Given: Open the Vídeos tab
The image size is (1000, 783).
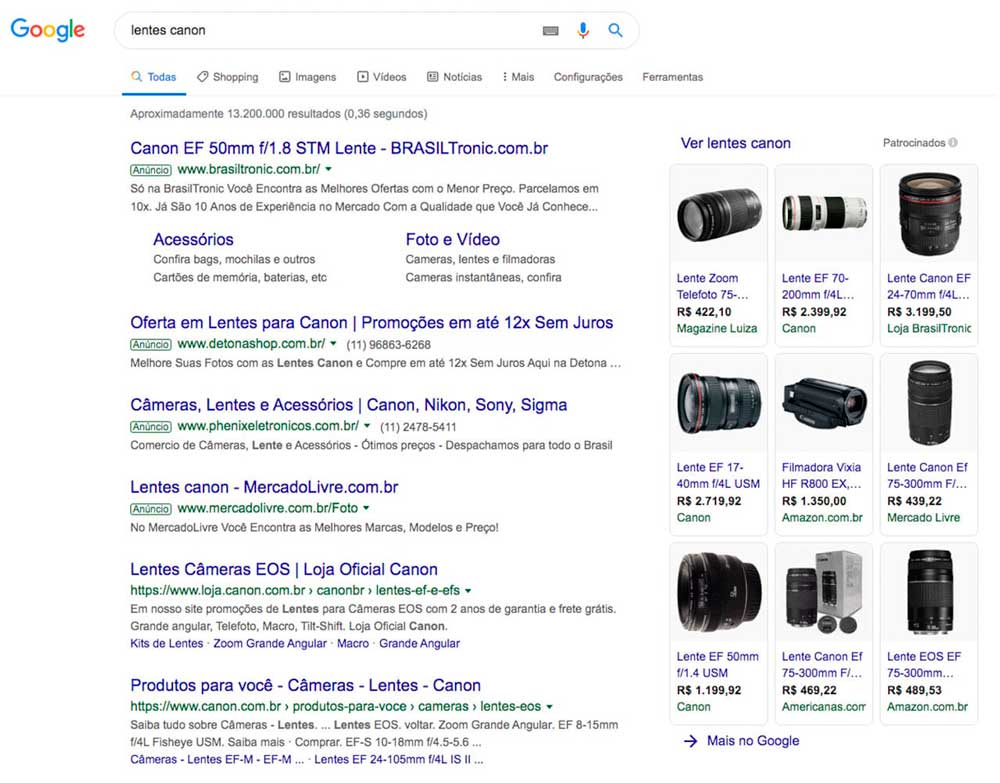Looking at the screenshot, I should 381,77.
